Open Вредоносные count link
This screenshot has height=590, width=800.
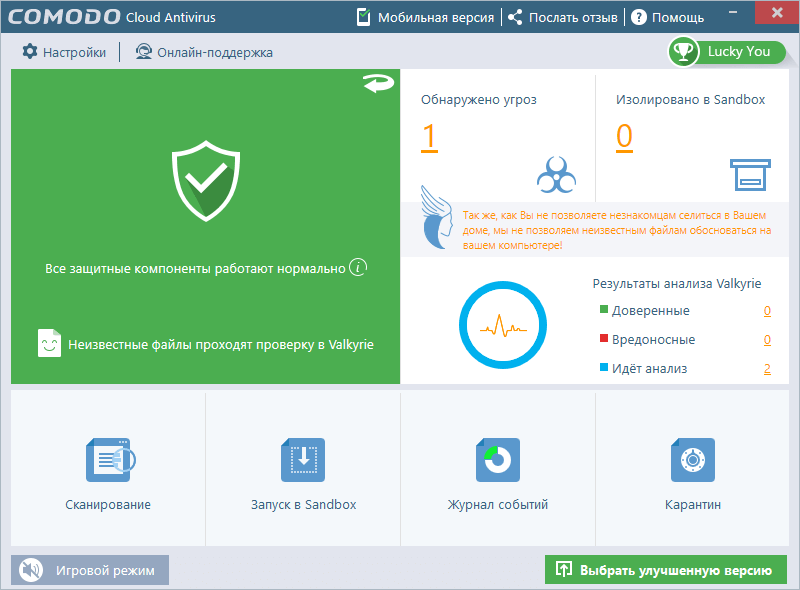point(767,340)
